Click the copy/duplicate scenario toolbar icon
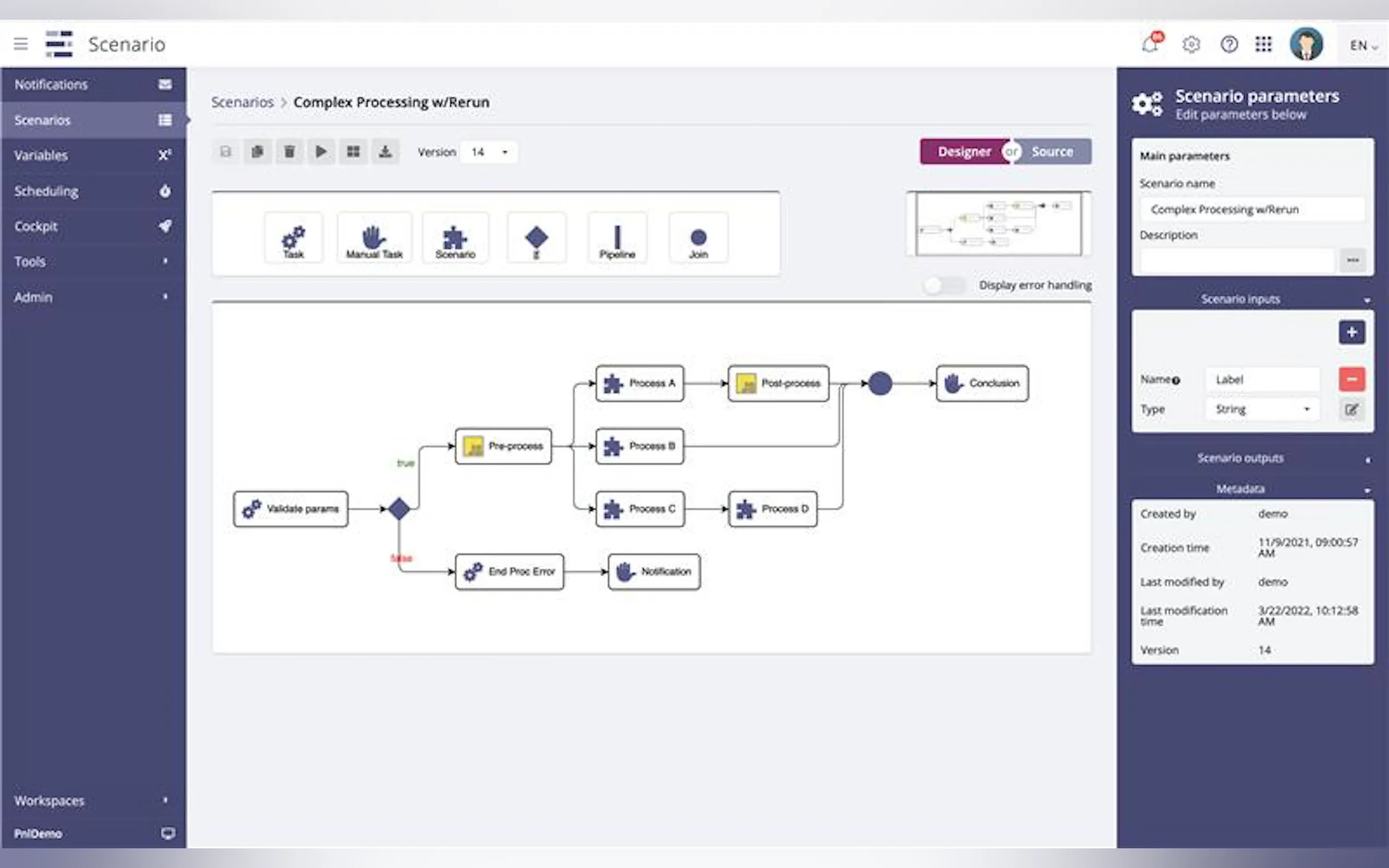1389x868 pixels. [257, 151]
